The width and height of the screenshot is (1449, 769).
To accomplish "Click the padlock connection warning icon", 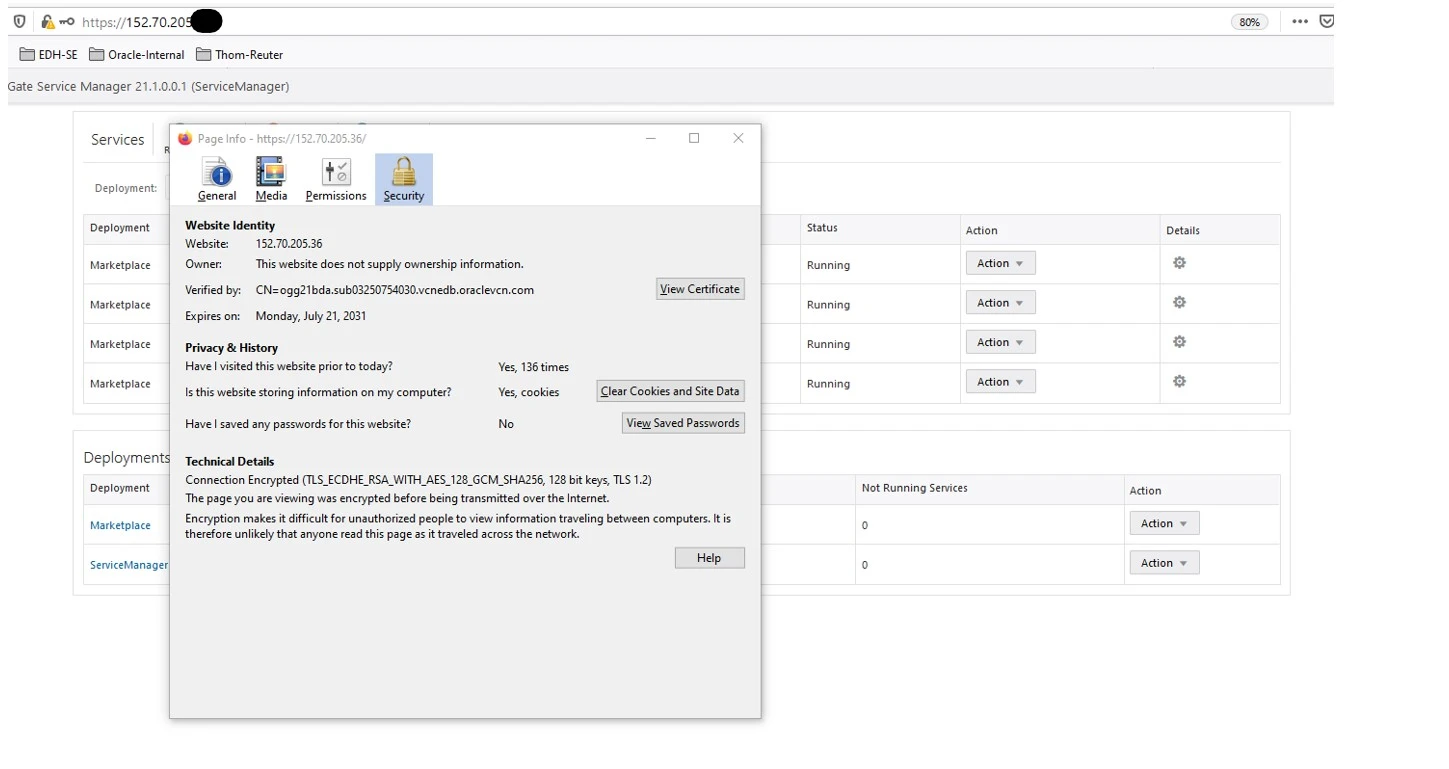I will coord(47,21).
